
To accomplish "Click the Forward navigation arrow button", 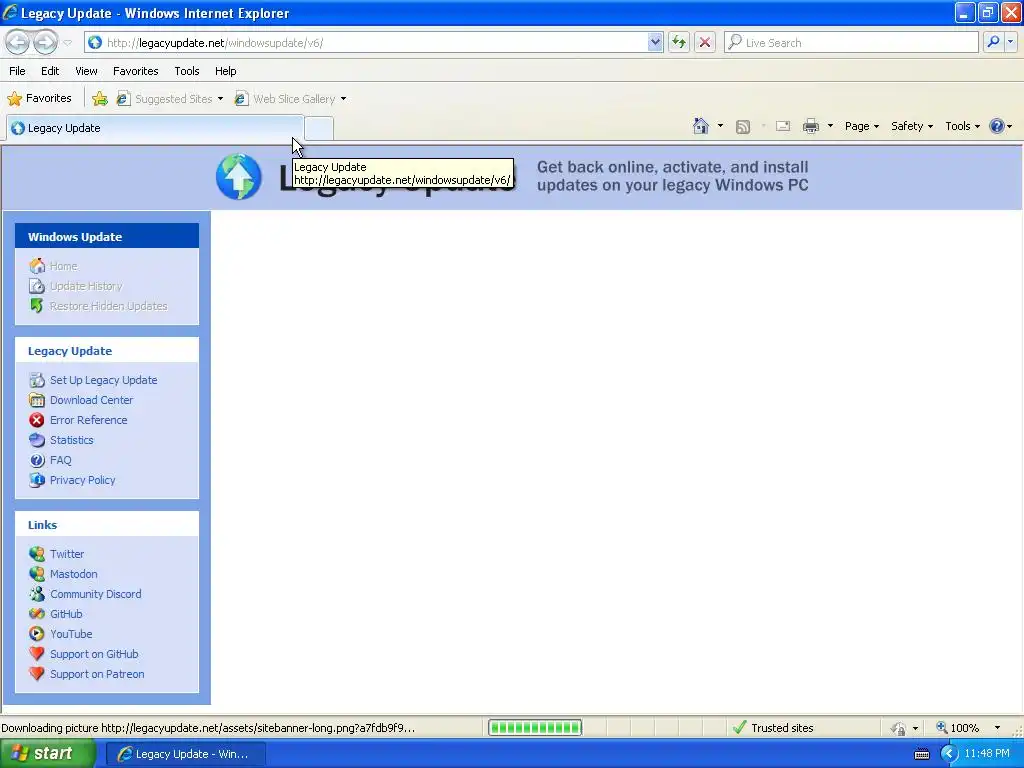I will coord(45,42).
